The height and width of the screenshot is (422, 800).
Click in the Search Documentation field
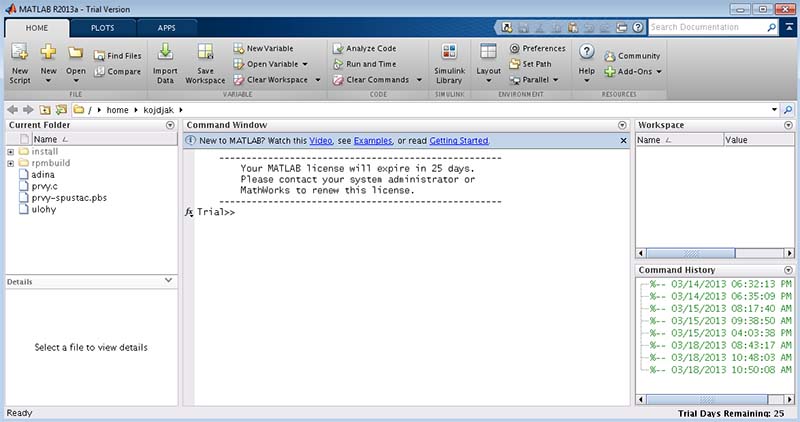708,27
